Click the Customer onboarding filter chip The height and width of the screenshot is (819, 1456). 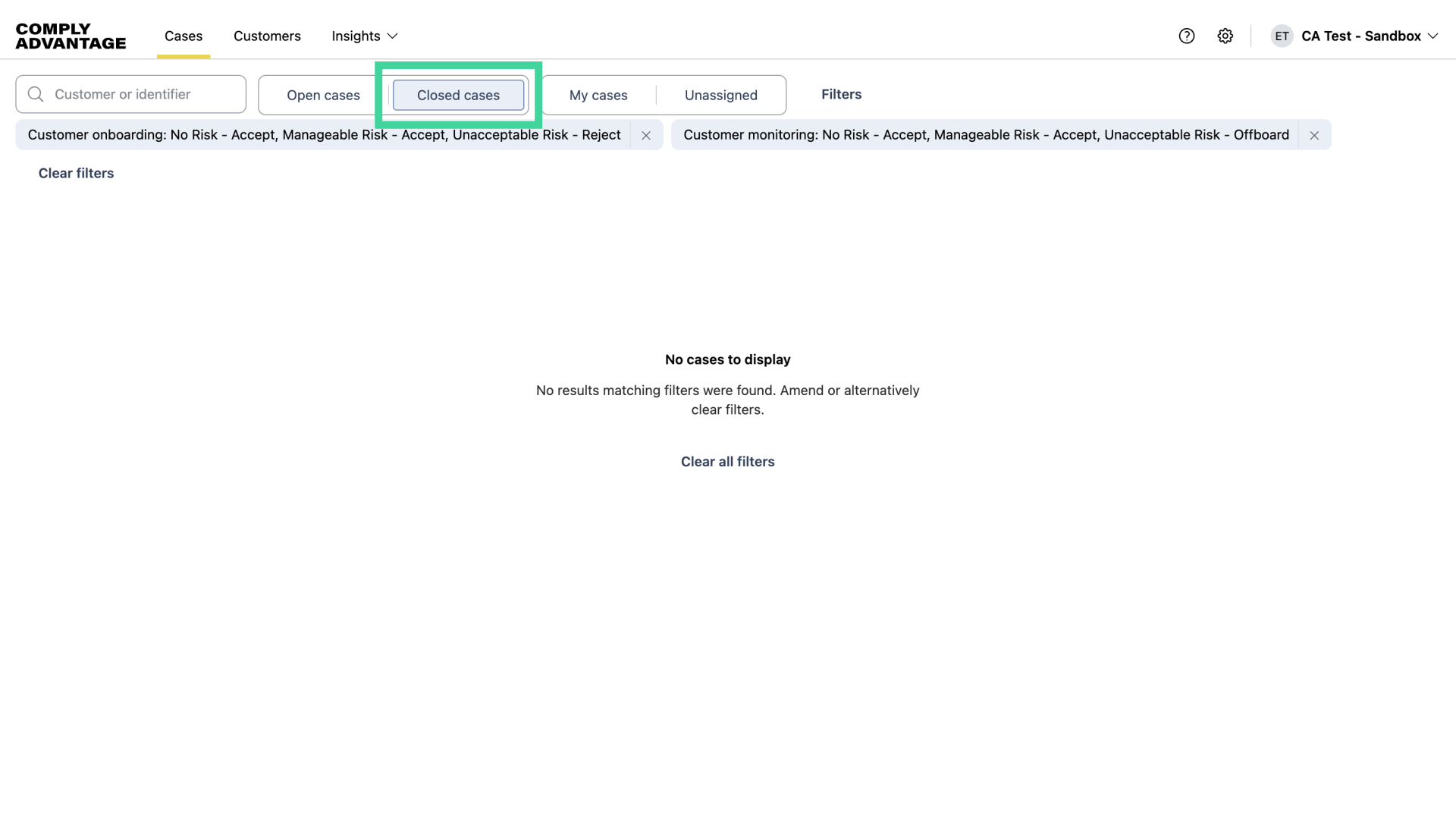pyautogui.click(x=325, y=134)
